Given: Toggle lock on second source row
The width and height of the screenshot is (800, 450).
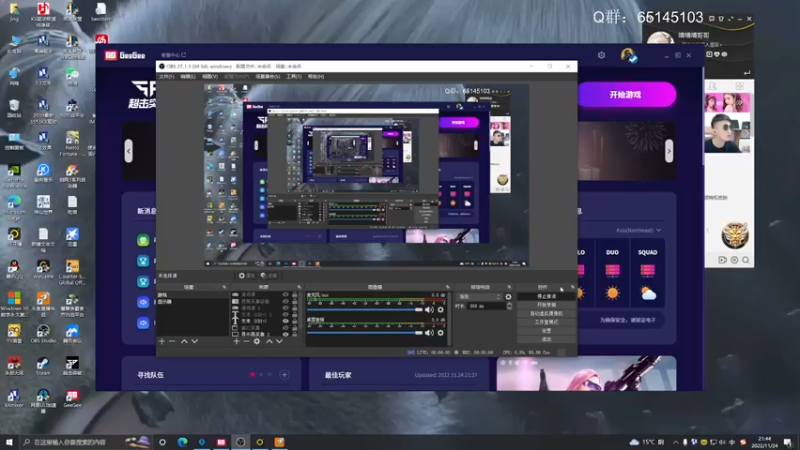Looking at the screenshot, I should point(294,301).
